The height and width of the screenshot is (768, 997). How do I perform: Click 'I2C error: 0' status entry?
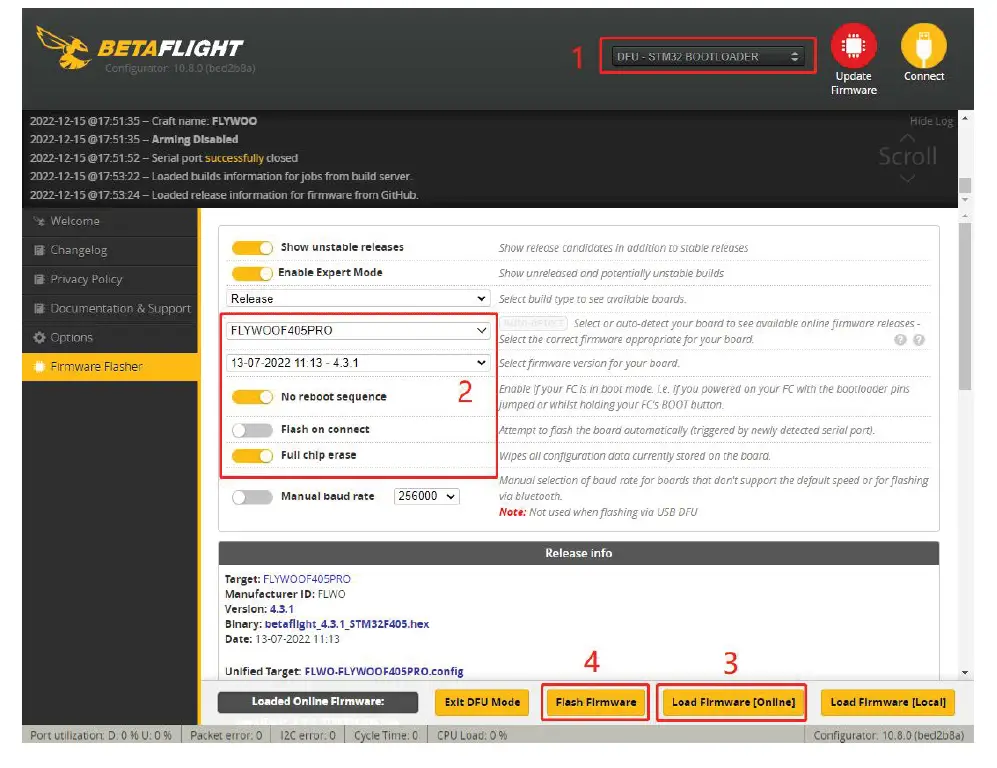308,736
